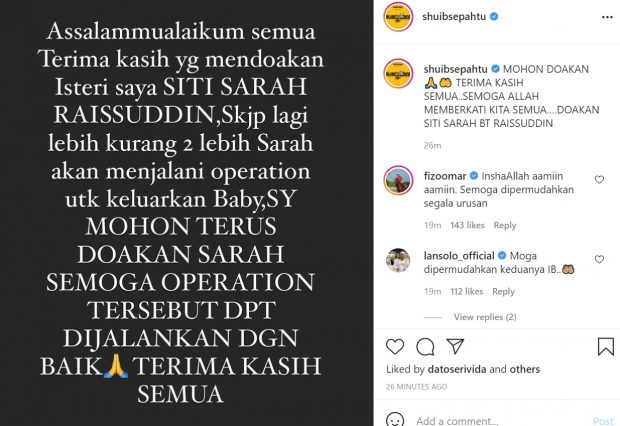The image size is (620, 426).
Task: Like lansolo_official's comment heart
Action: 599,259
